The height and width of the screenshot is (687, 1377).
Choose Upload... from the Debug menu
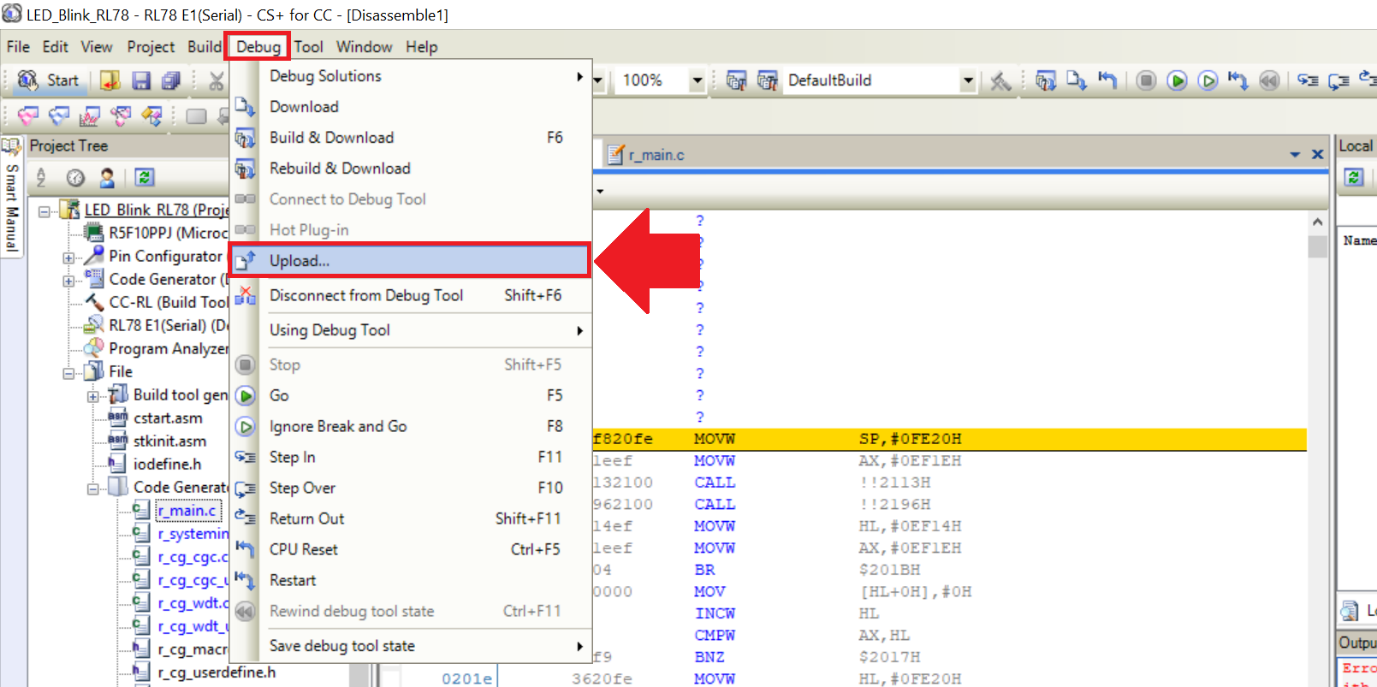pos(410,261)
